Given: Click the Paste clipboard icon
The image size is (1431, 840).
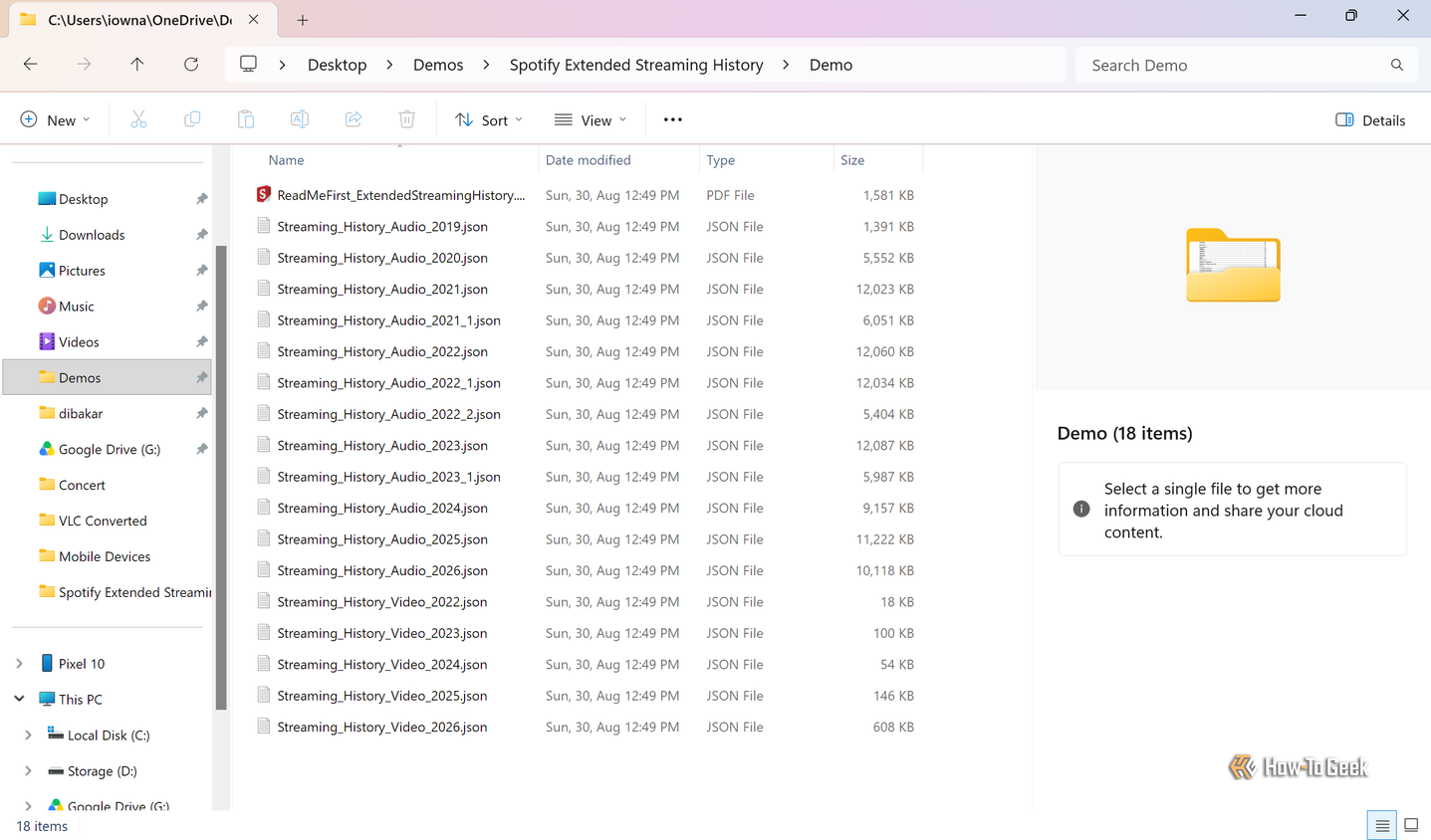Looking at the screenshot, I should (x=246, y=119).
